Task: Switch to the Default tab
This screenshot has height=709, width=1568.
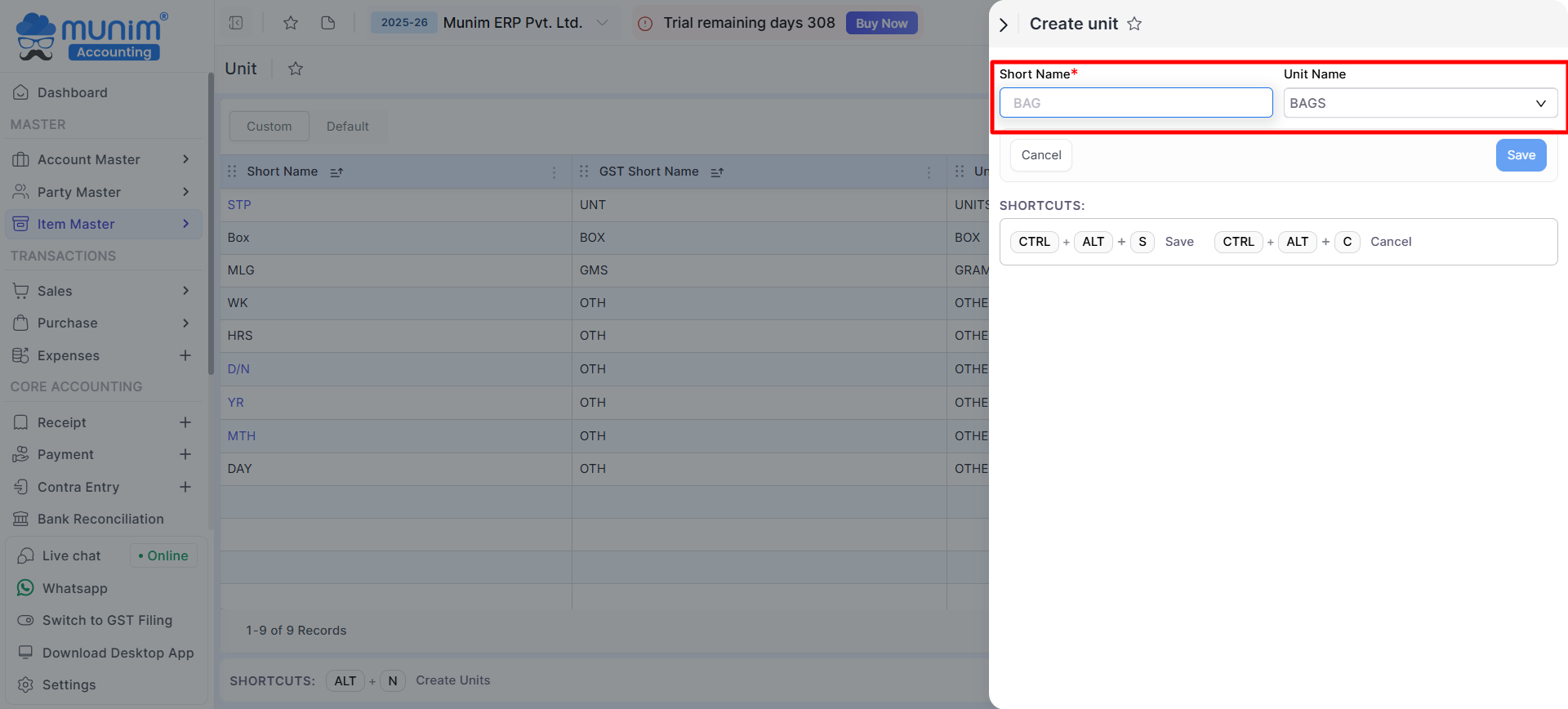Action: [348, 127]
